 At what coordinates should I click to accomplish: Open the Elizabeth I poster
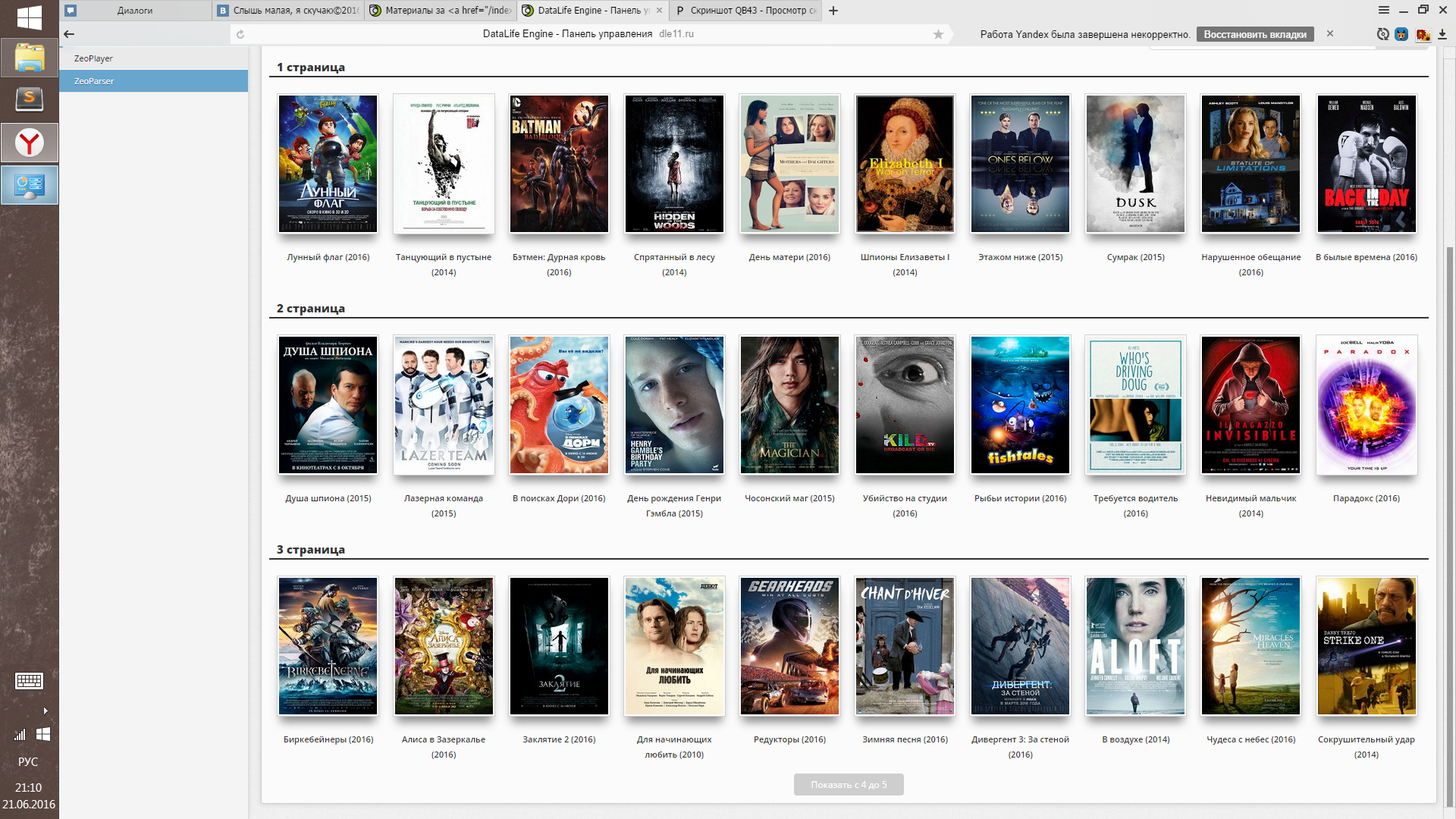(x=905, y=164)
